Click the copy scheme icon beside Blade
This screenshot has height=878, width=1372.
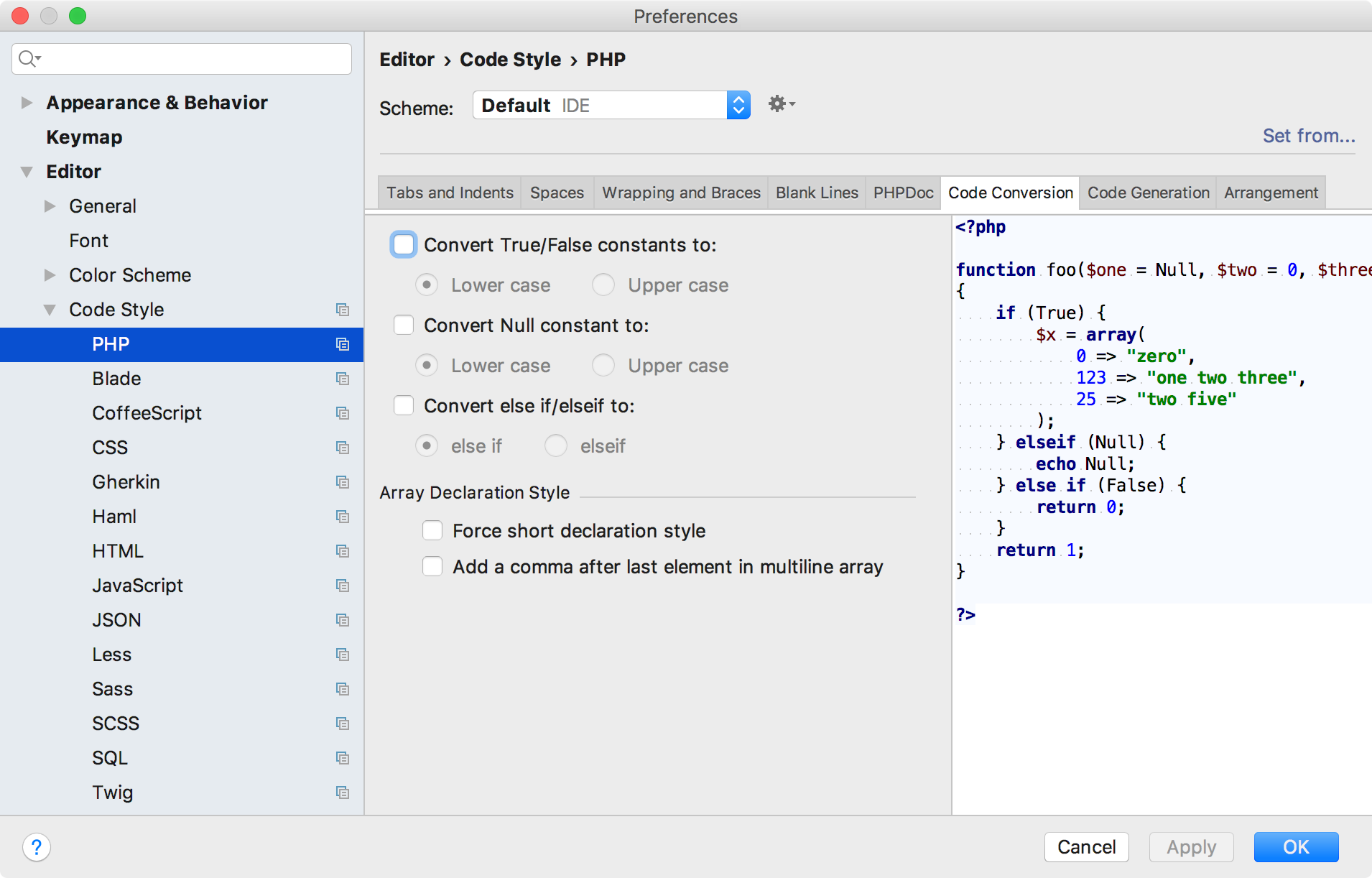coord(343,379)
